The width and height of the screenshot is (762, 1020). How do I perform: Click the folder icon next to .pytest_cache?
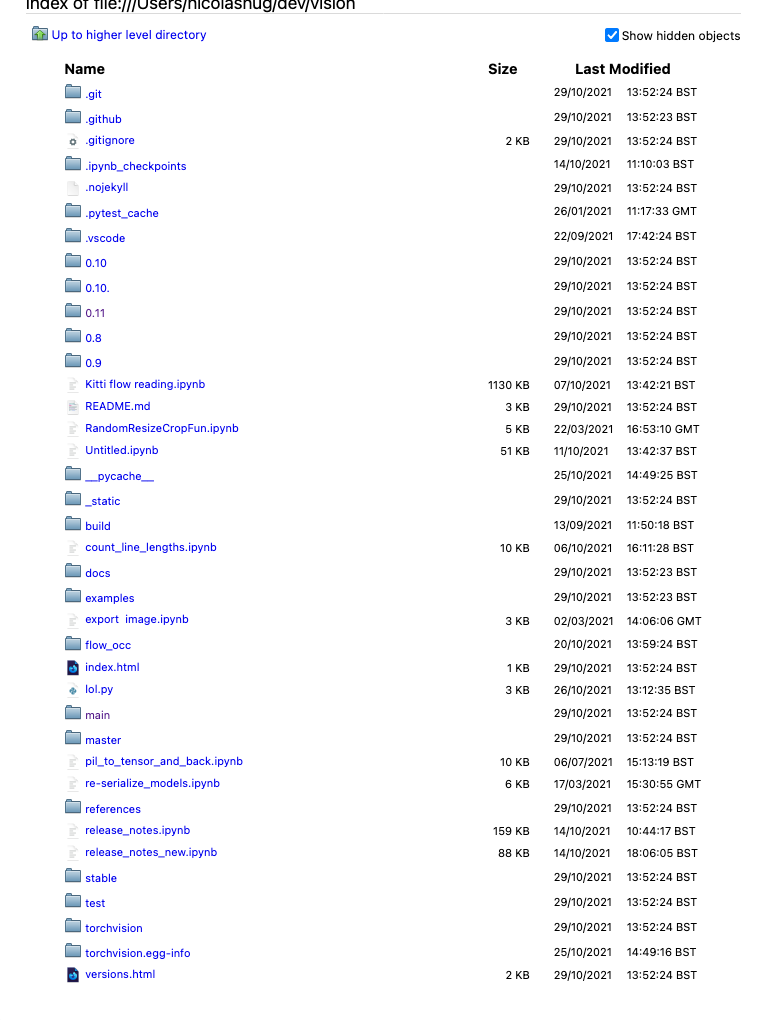tap(73, 210)
